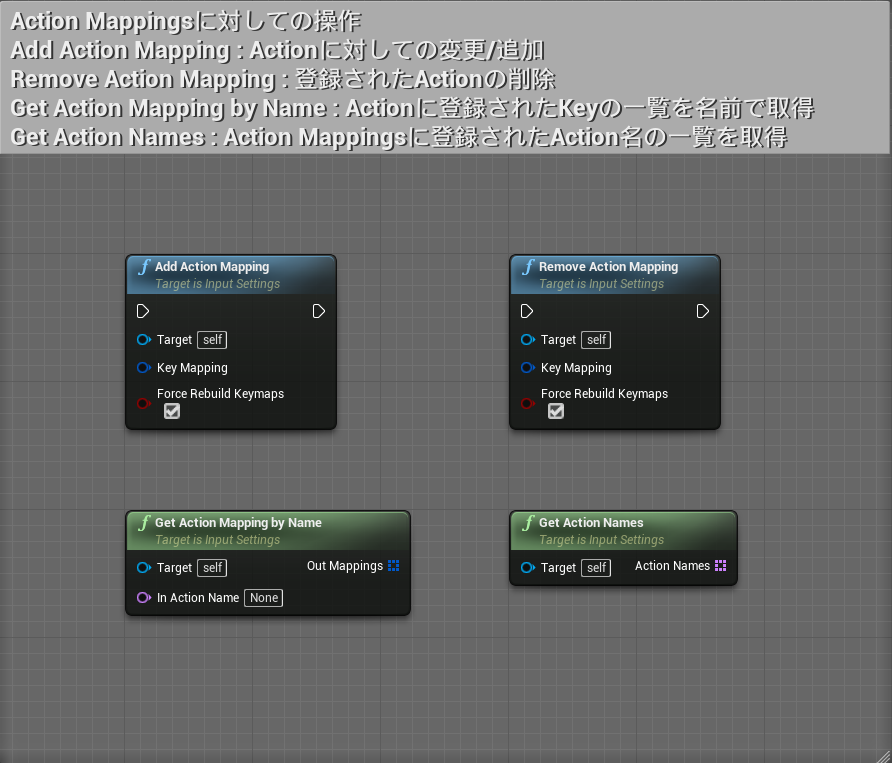Click 'Target is Input Settings' under Get Action Names
The height and width of the screenshot is (763, 892).
pyautogui.click(x=601, y=539)
